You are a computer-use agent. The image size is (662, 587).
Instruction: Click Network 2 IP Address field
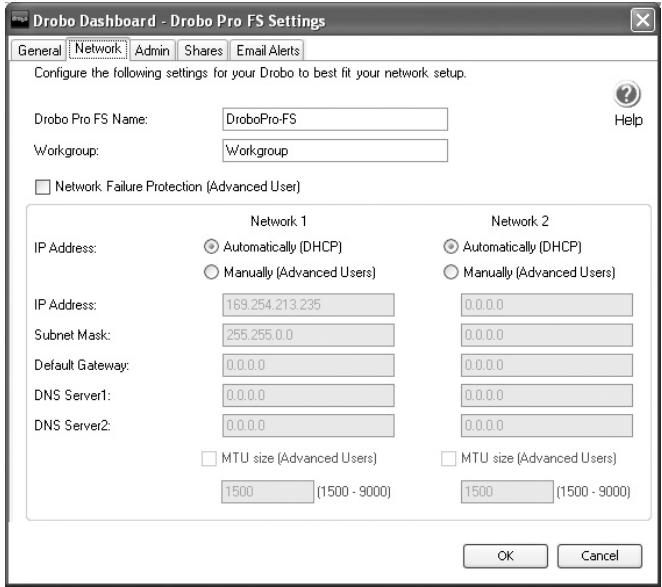pos(547,305)
